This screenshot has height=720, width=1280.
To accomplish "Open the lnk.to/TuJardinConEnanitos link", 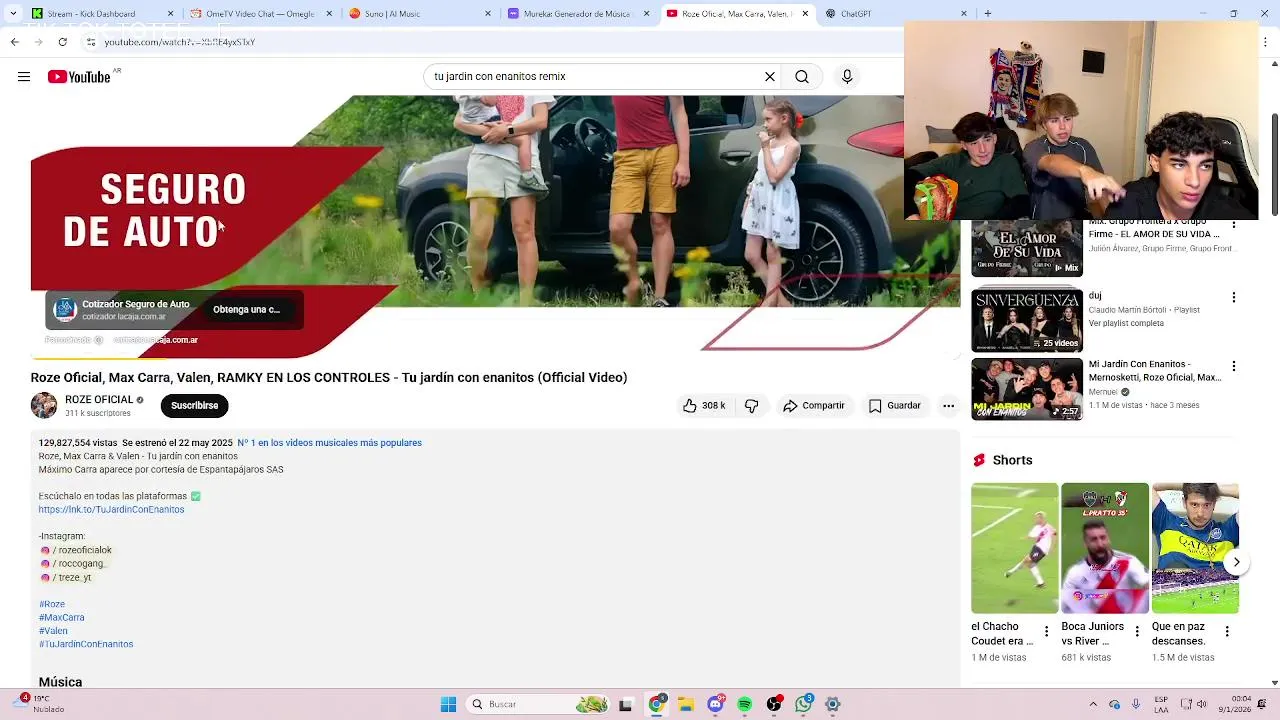I will (111, 510).
